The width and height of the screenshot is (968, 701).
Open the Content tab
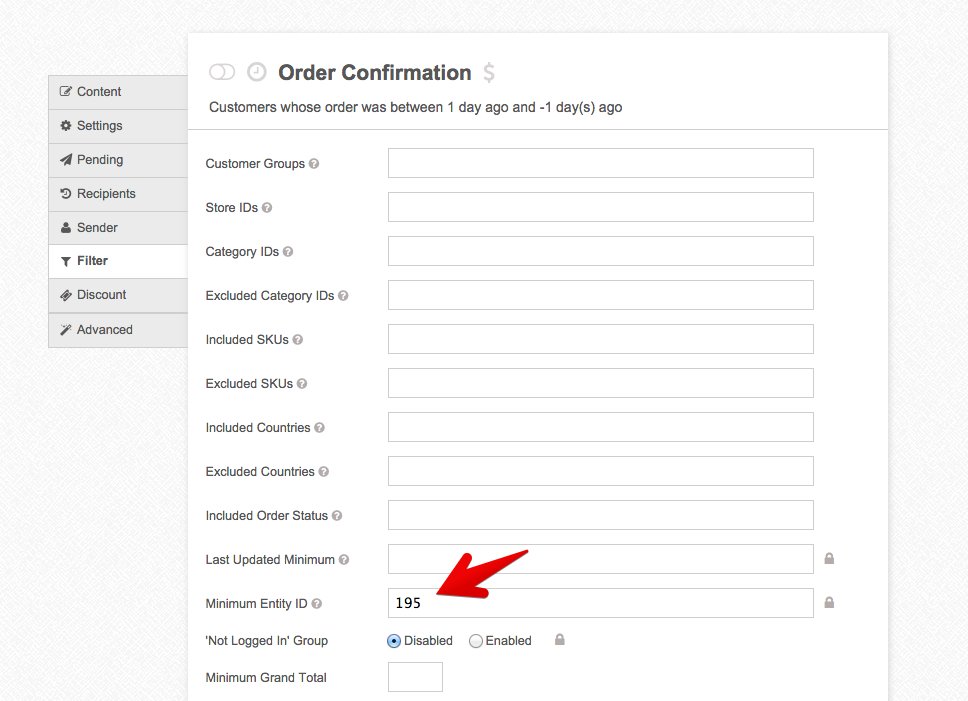(118, 92)
